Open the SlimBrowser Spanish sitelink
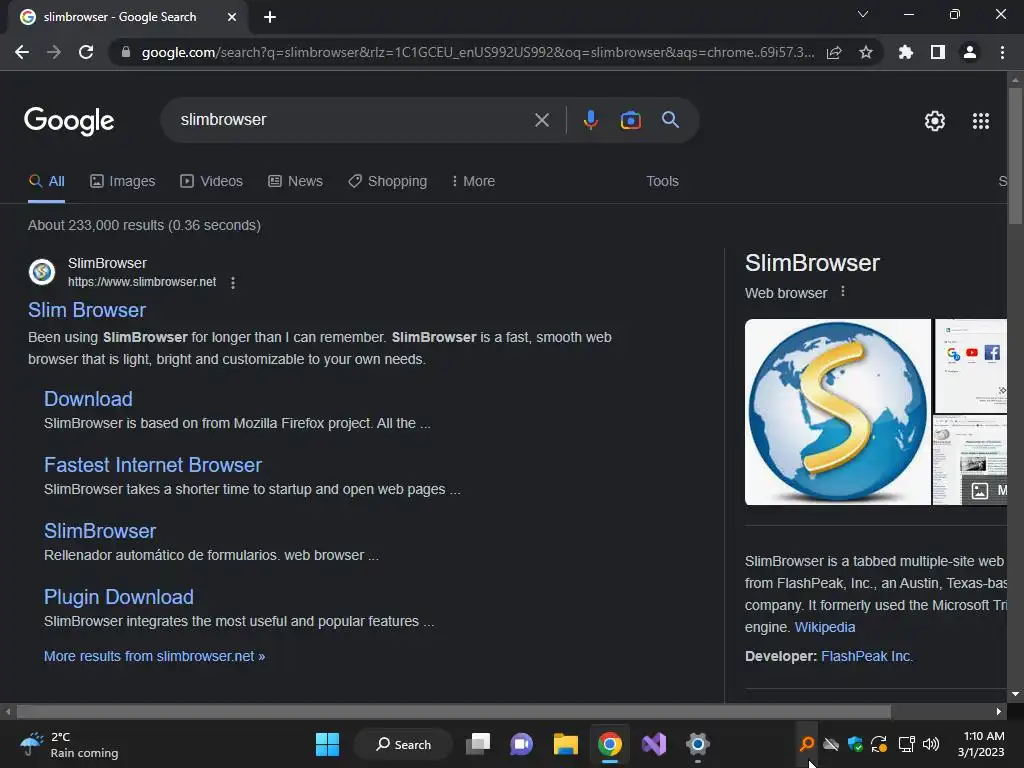The width and height of the screenshot is (1024, 768). click(100, 531)
